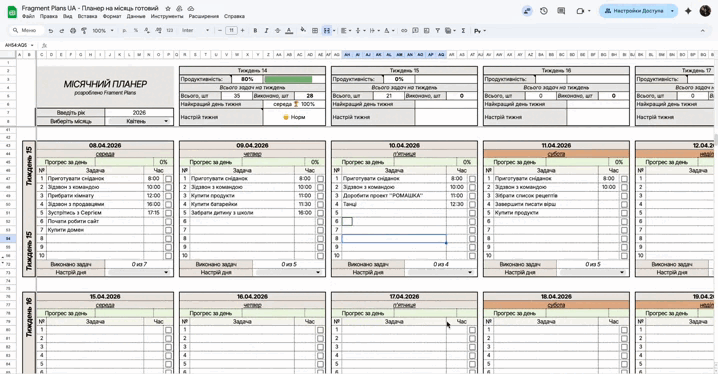The width and height of the screenshot is (718, 374).
Task: Open the comments history panel
Action: click(561, 11)
